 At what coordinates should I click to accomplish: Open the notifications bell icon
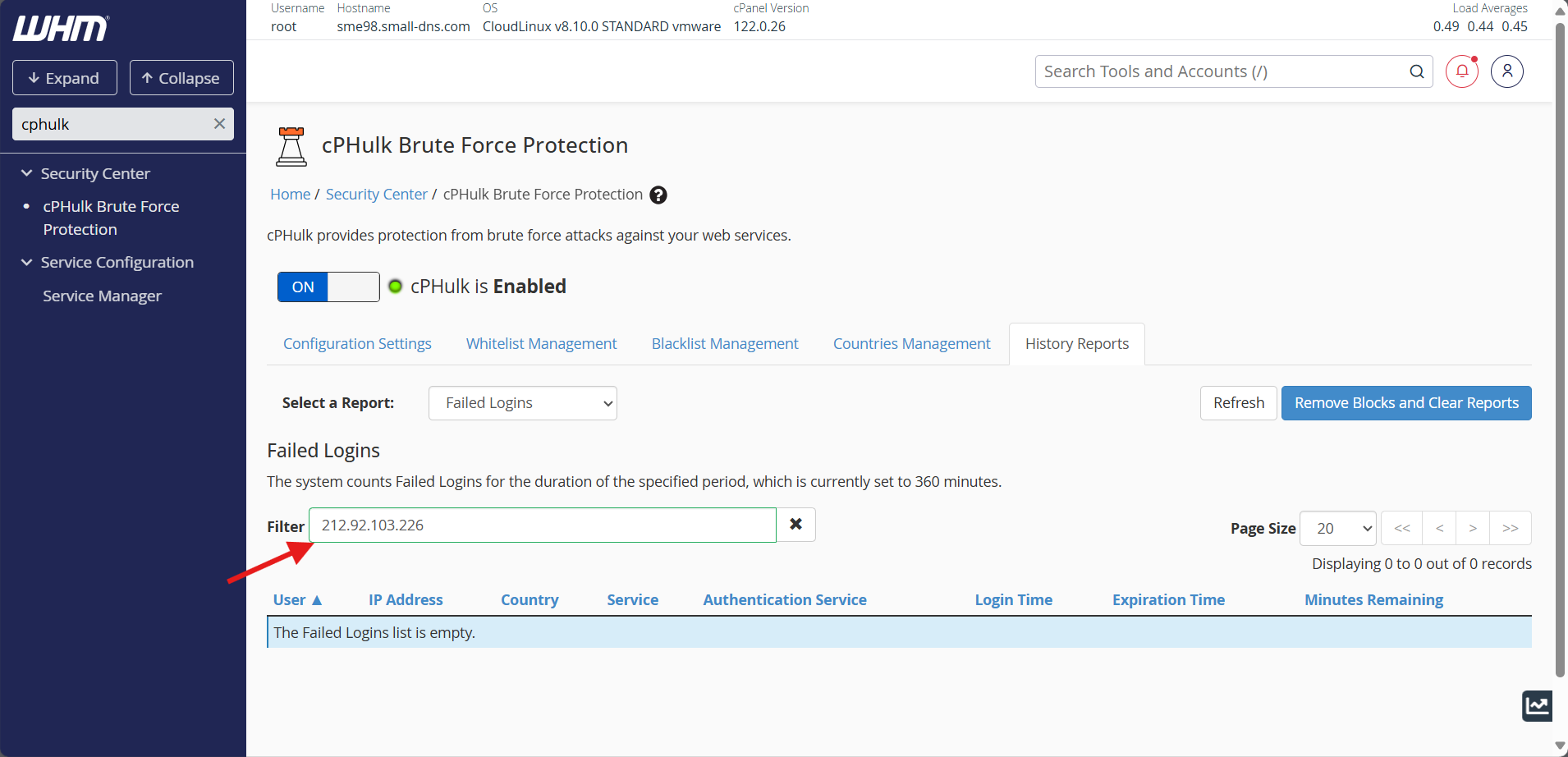1462,71
